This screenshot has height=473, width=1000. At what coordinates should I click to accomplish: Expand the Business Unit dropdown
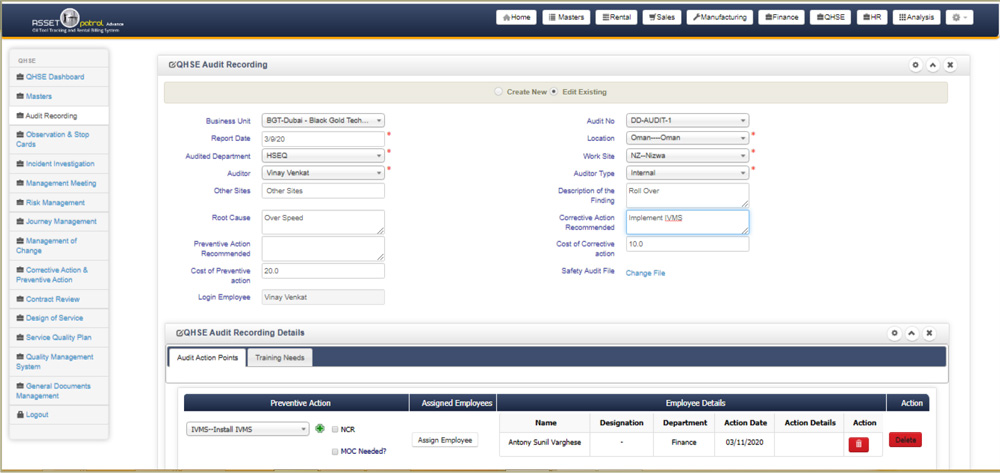pos(323,121)
